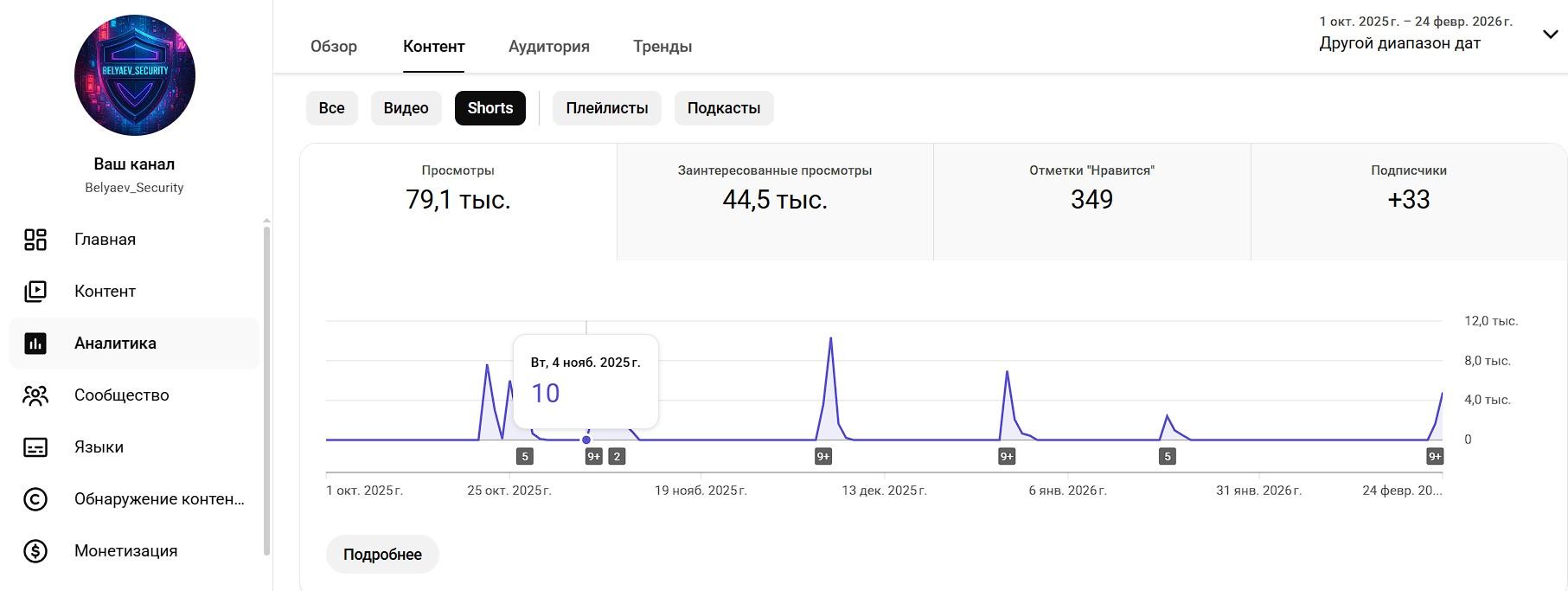Select the Все content filter chip
Image resolution: width=1568 pixels, height=591 pixels.
[332, 108]
